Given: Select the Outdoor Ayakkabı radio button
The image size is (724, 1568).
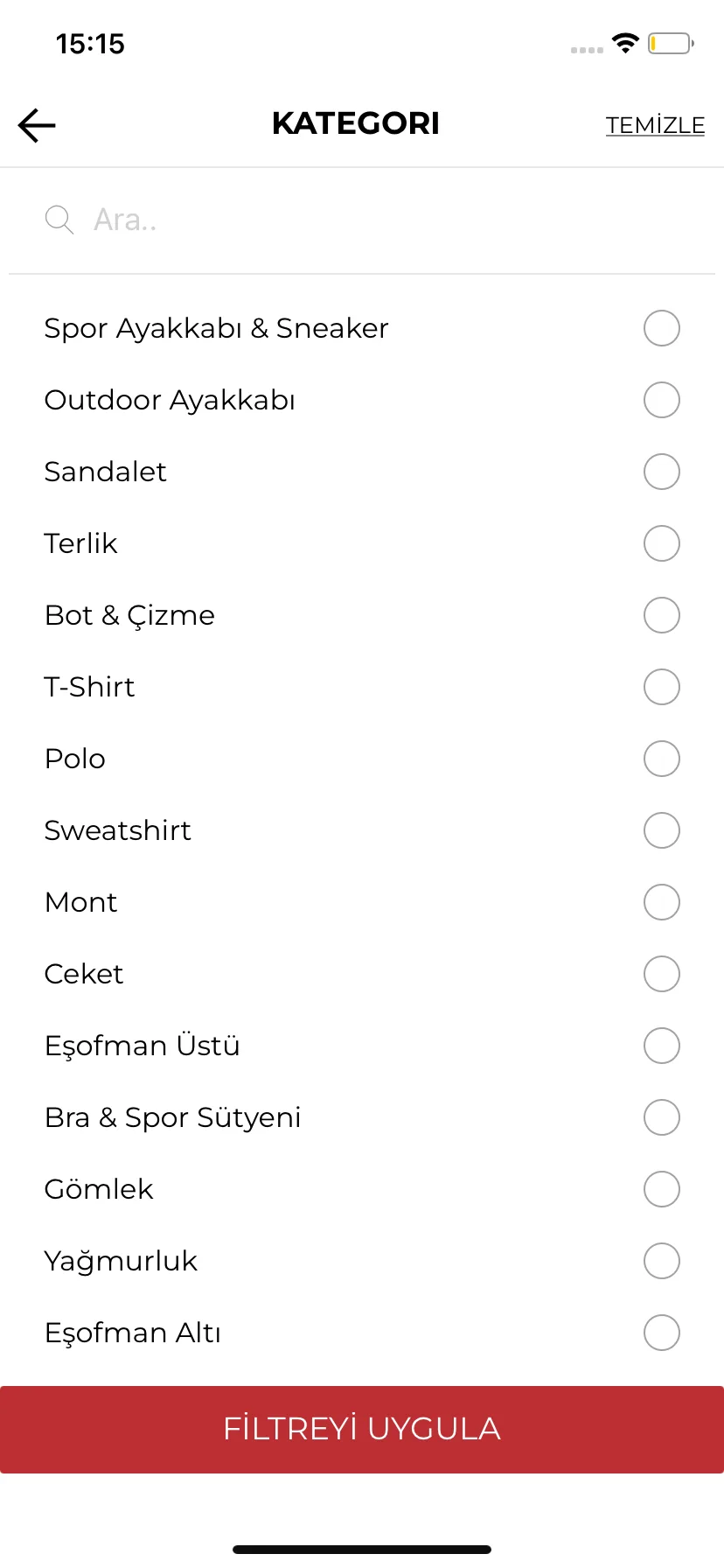Looking at the screenshot, I should click(x=662, y=400).
